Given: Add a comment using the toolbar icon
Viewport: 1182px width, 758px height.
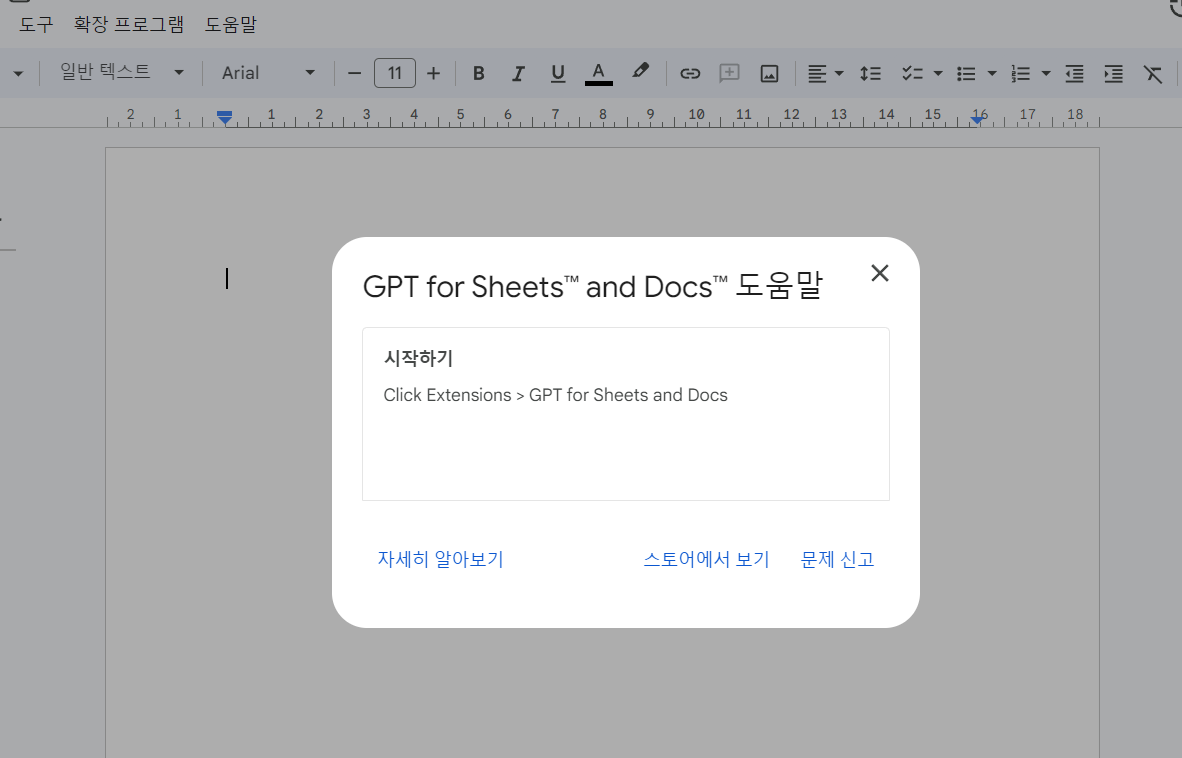Looking at the screenshot, I should coord(729,73).
